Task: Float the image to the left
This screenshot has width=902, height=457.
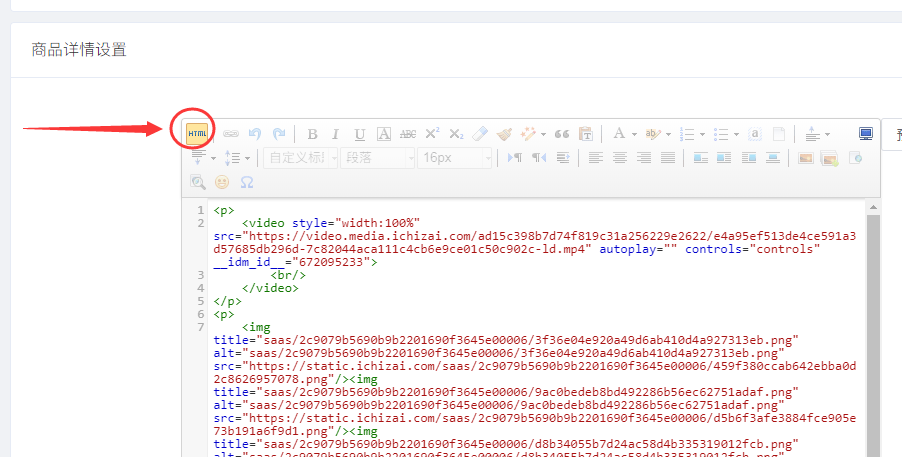Action: click(x=724, y=157)
